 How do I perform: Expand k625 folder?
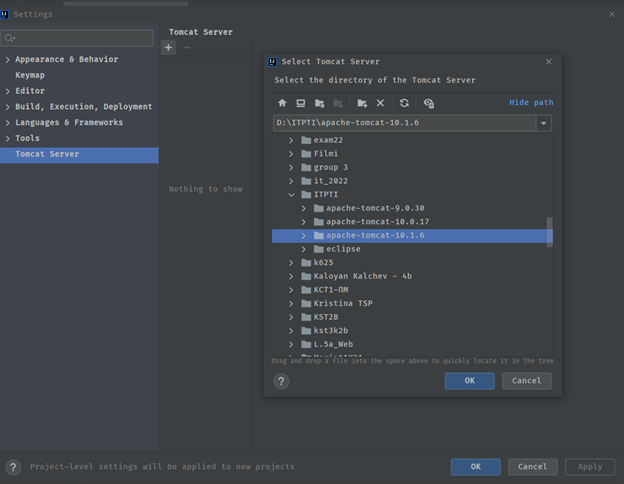(x=291, y=263)
